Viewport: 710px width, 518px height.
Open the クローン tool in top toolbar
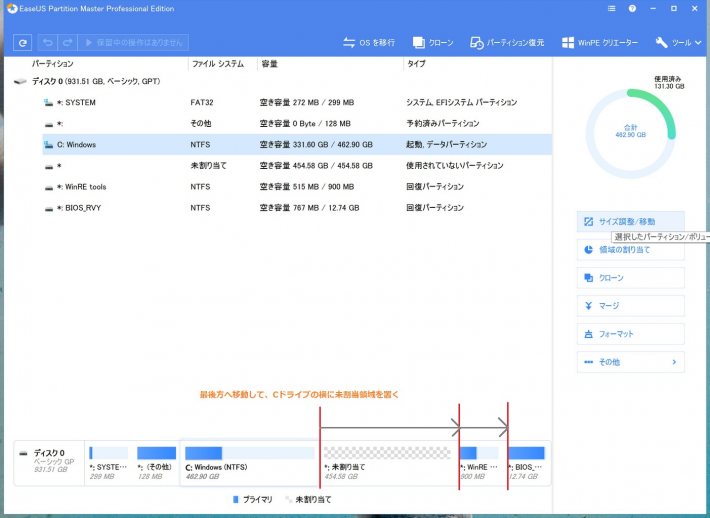click(432, 43)
